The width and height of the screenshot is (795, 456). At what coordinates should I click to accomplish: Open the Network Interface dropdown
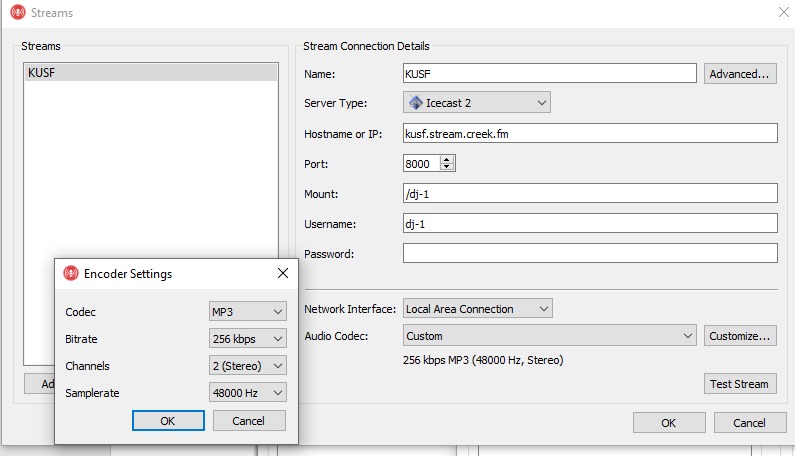478,308
